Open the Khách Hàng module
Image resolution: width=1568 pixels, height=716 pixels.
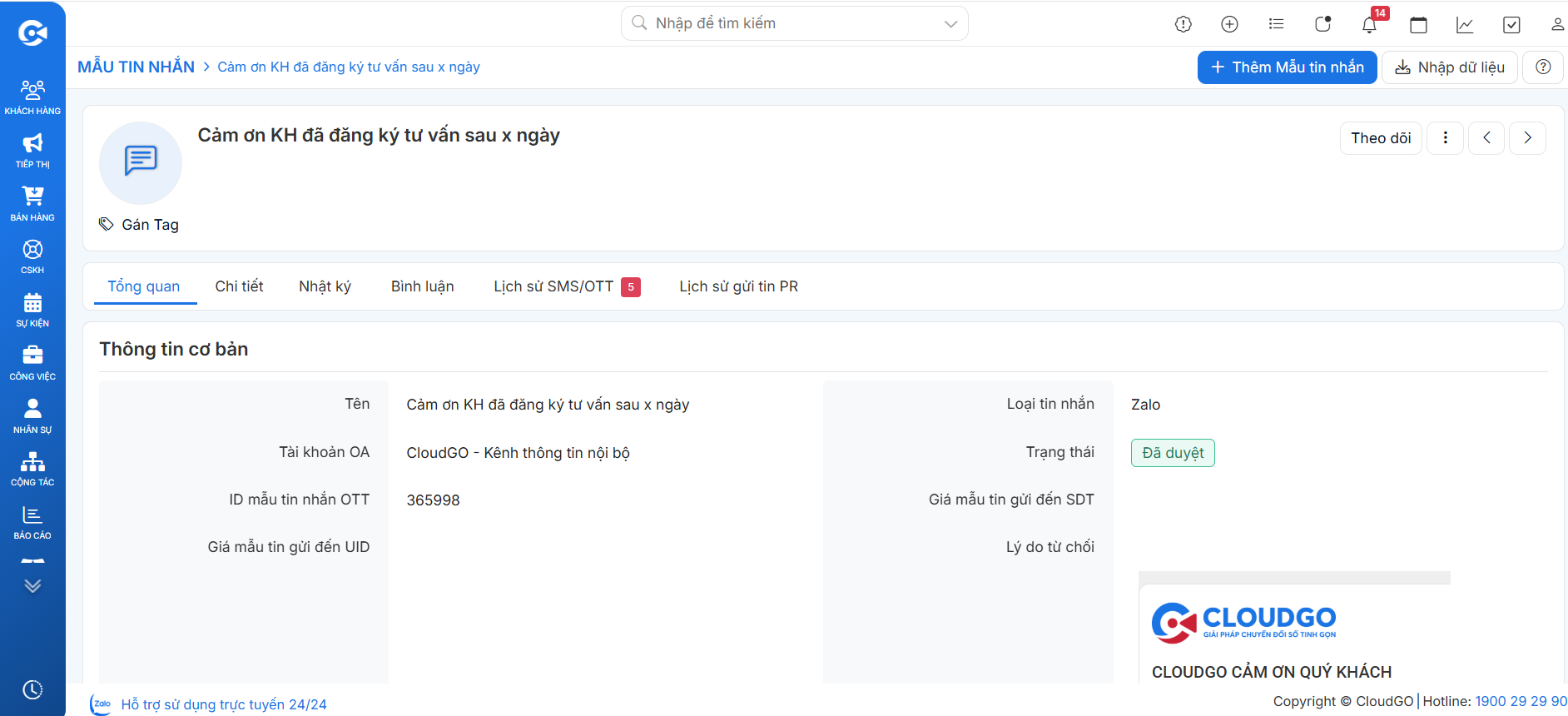tap(32, 97)
